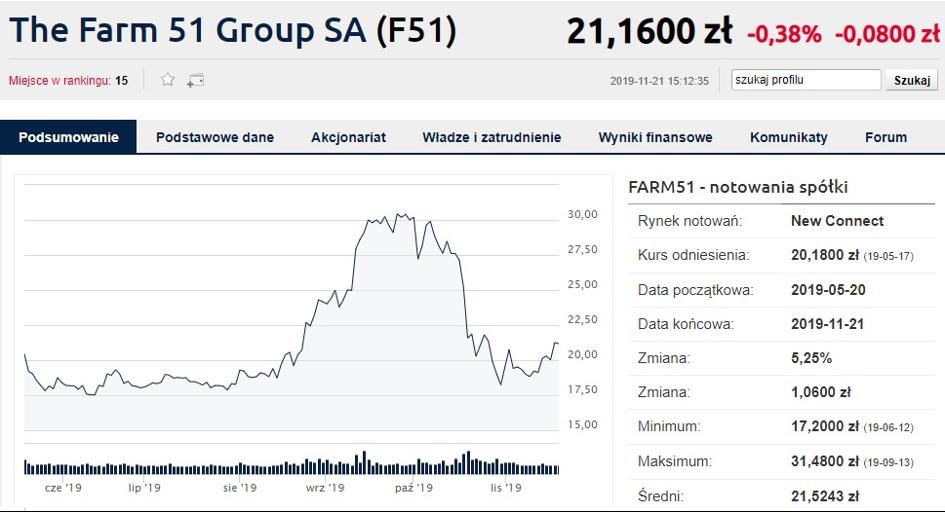The height and width of the screenshot is (512, 945).
Task: Open the Akcjonariat tab
Action: coord(348,137)
